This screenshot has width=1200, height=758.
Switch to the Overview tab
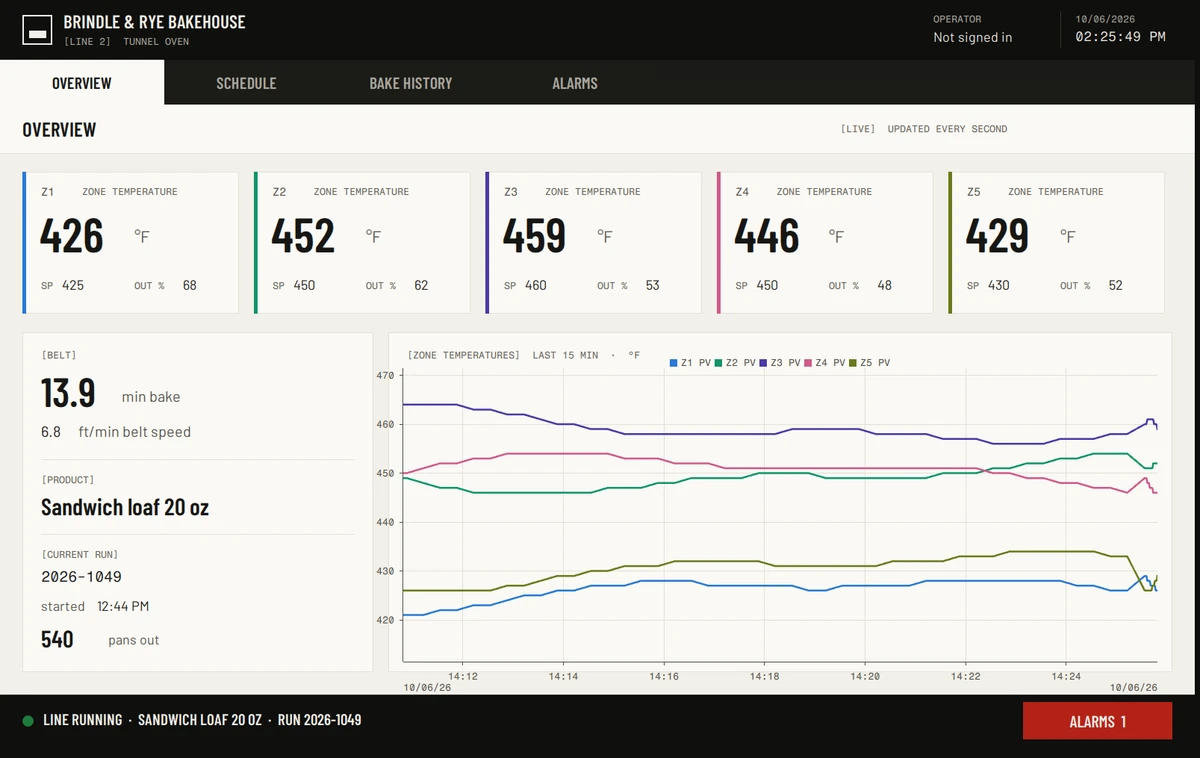pos(82,83)
